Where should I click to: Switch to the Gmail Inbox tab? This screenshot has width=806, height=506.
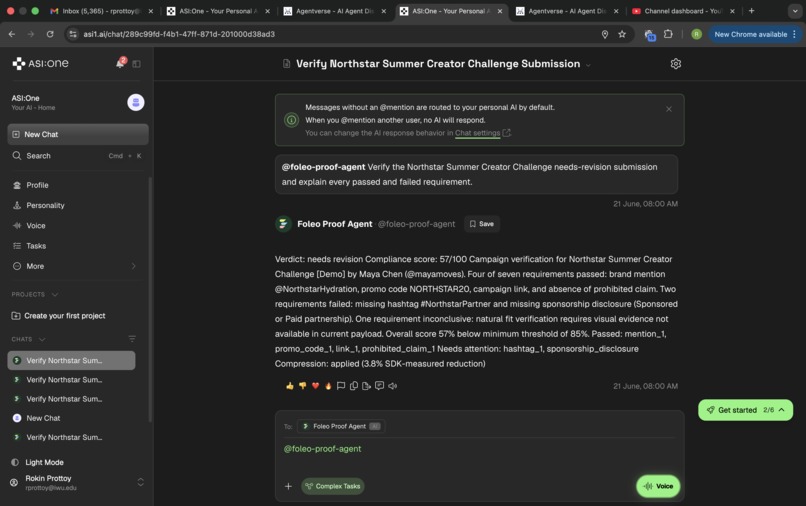[x=101, y=11]
